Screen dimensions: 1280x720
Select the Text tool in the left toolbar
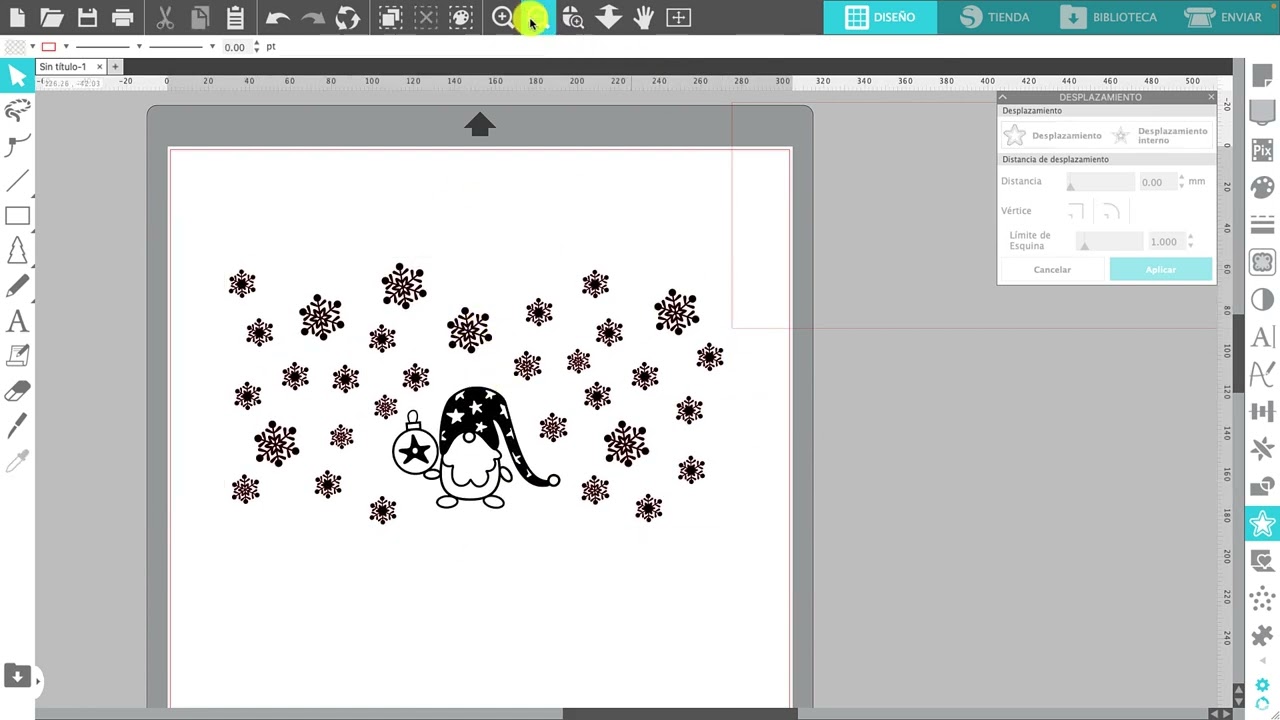pos(17,321)
